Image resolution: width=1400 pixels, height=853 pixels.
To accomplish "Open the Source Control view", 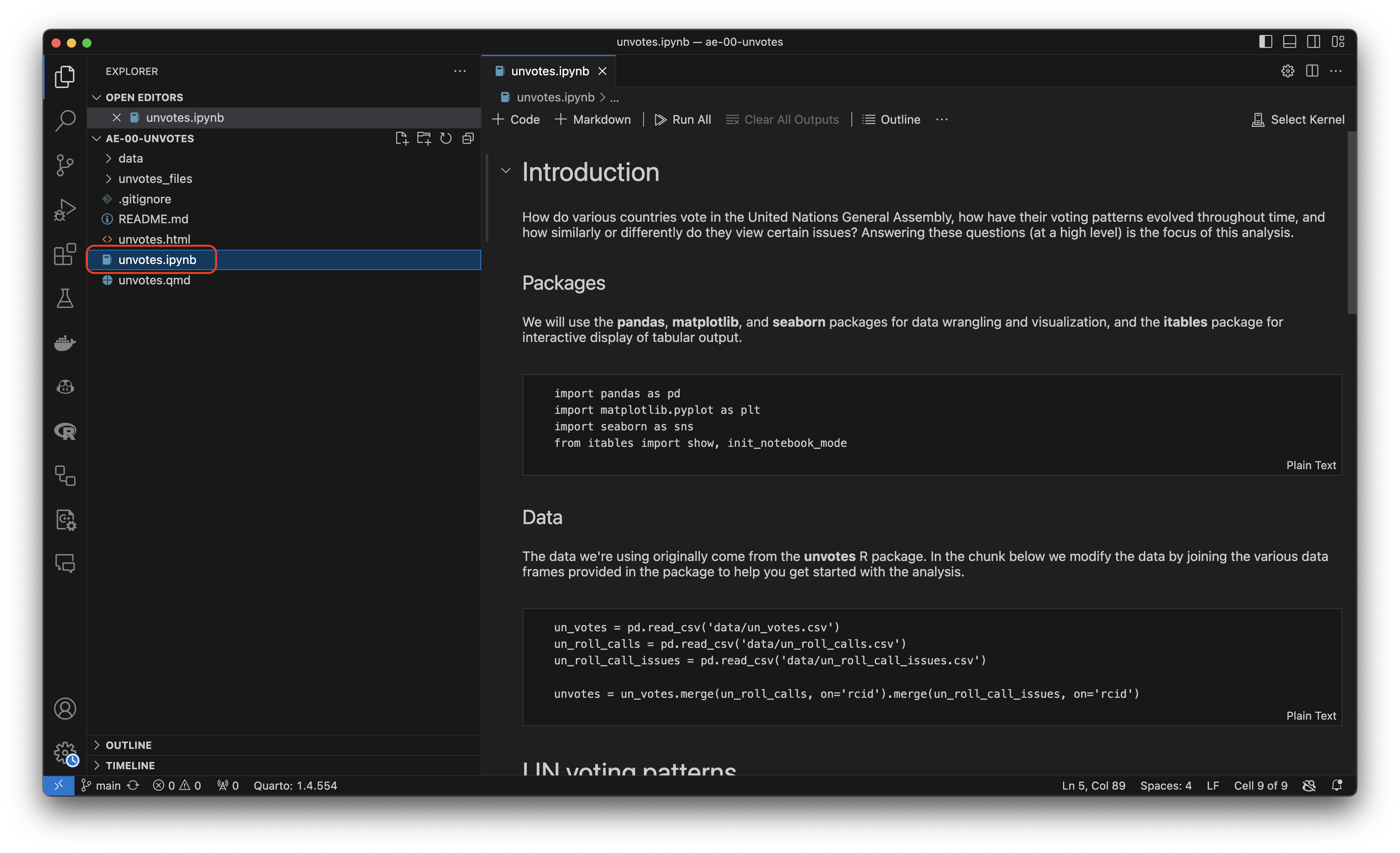I will point(65,165).
